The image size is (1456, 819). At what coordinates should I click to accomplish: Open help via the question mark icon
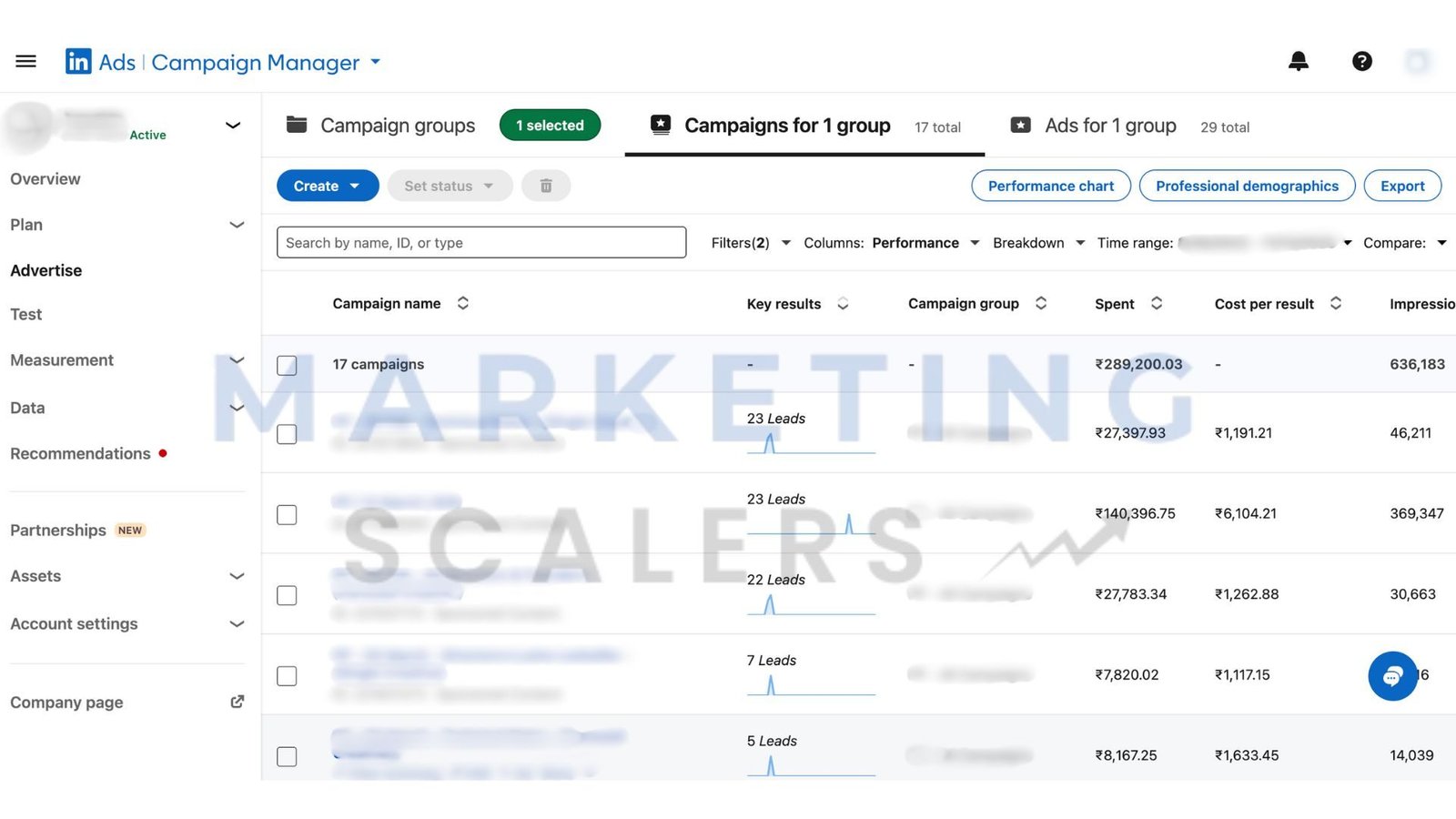tap(1361, 61)
